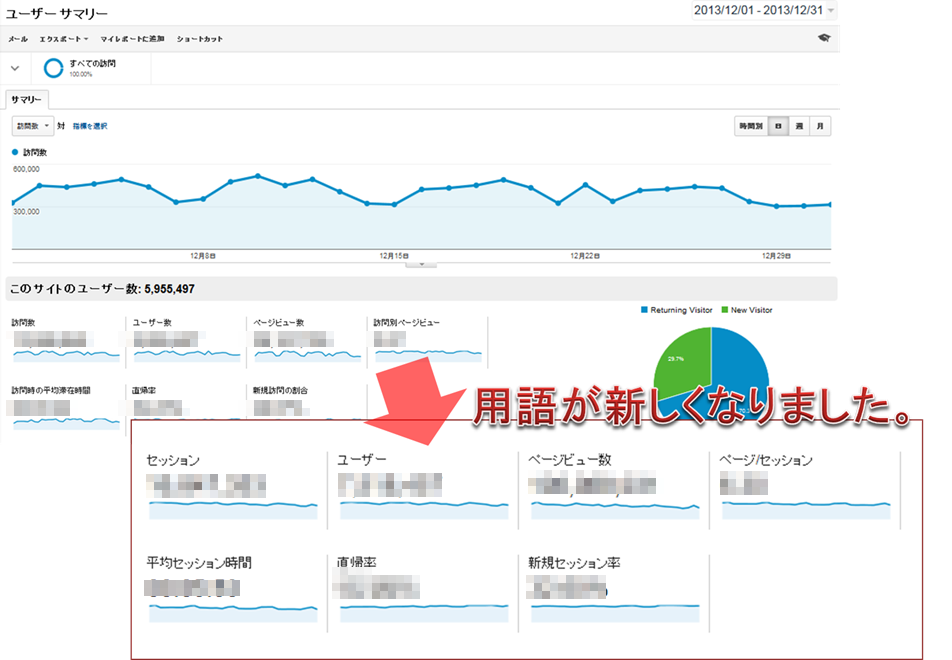The image size is (952, 660).
Task: Open the 訪問数 metric dropdown
Action: click(x=32, y=126)
